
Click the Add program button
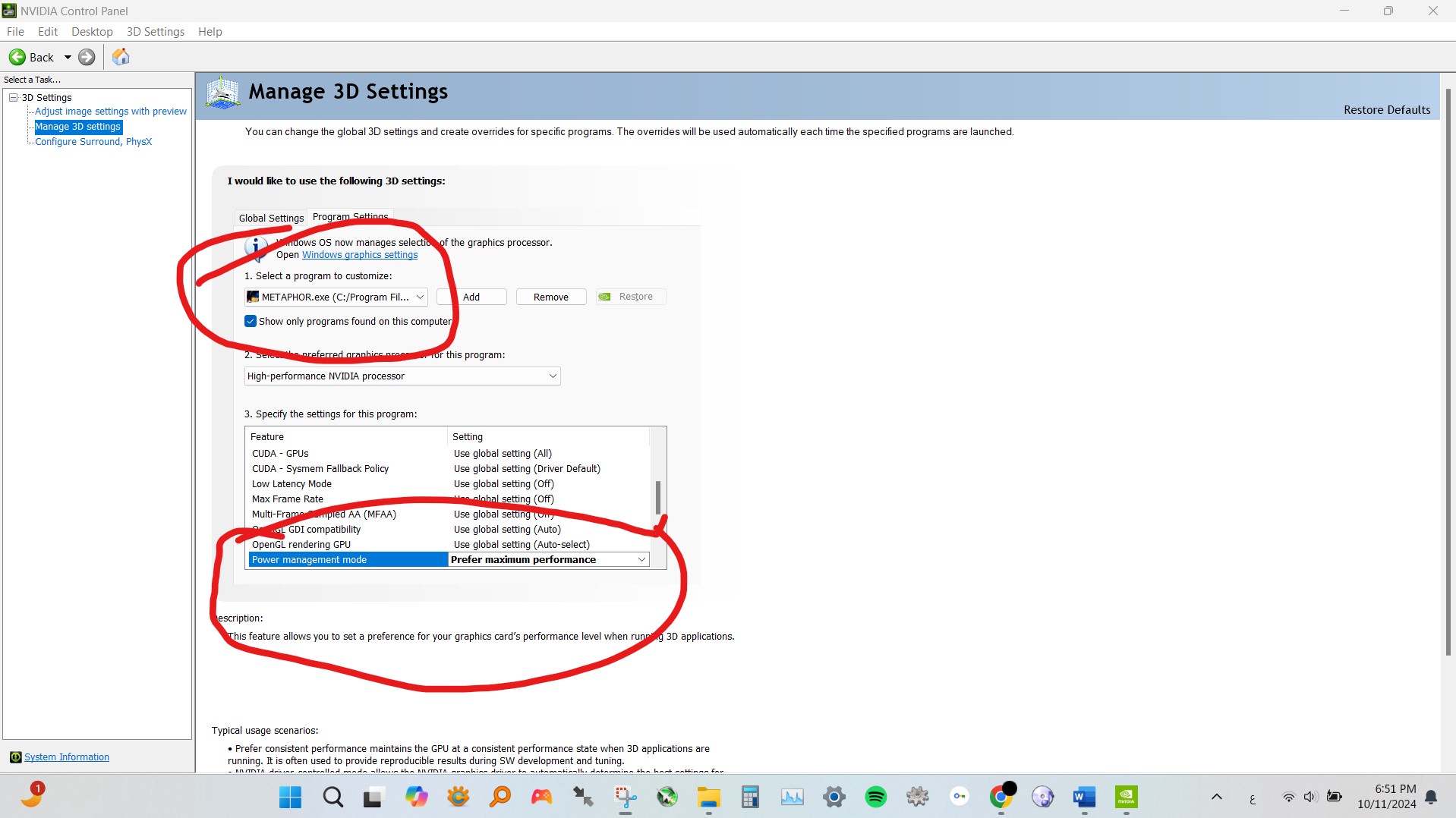tap(471, 297)
